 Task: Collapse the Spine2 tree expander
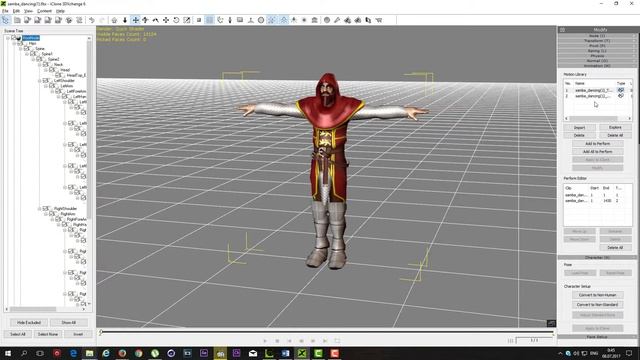coord(33,59)
